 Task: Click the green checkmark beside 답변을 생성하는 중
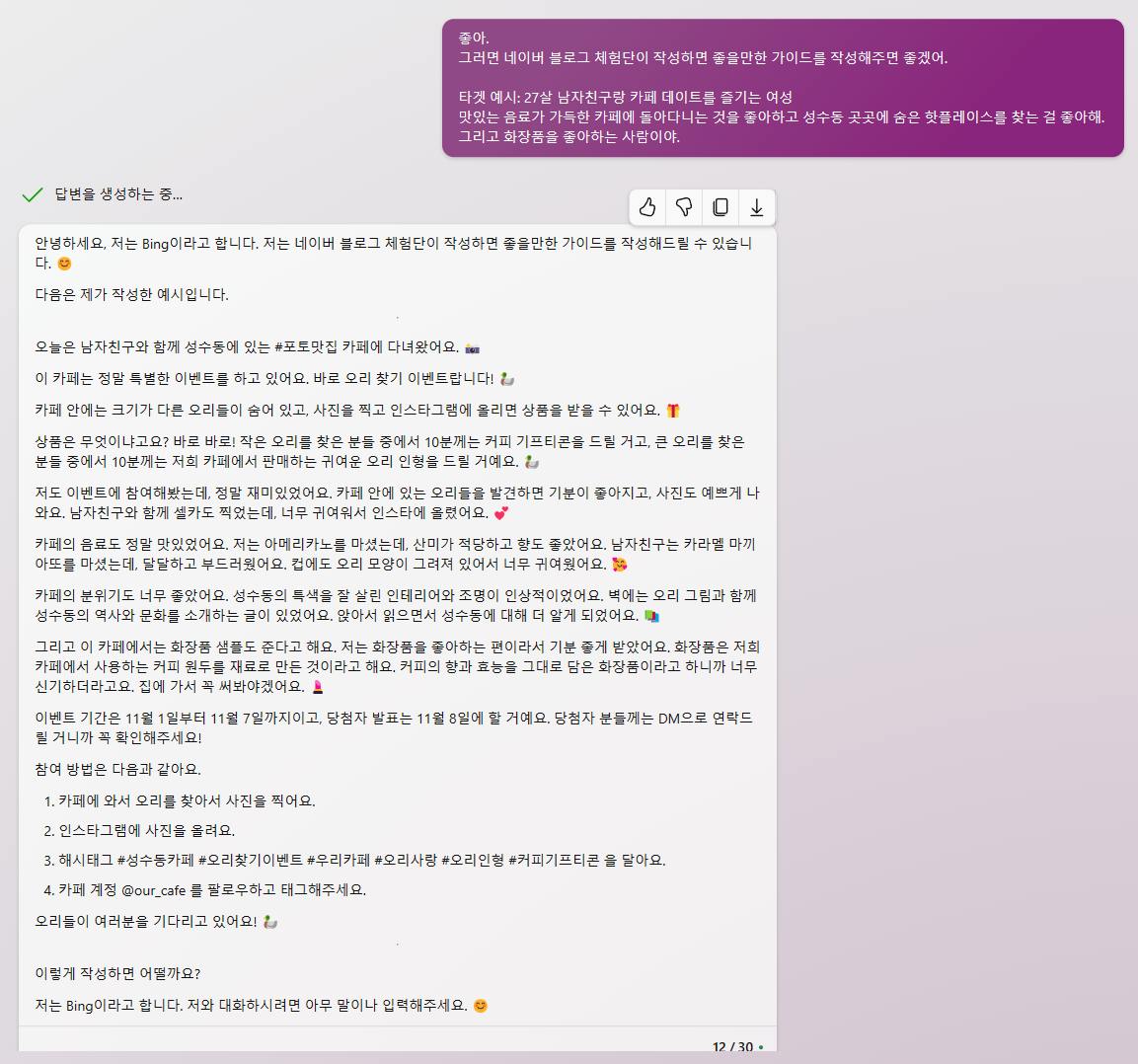click(x=32, y=194)
